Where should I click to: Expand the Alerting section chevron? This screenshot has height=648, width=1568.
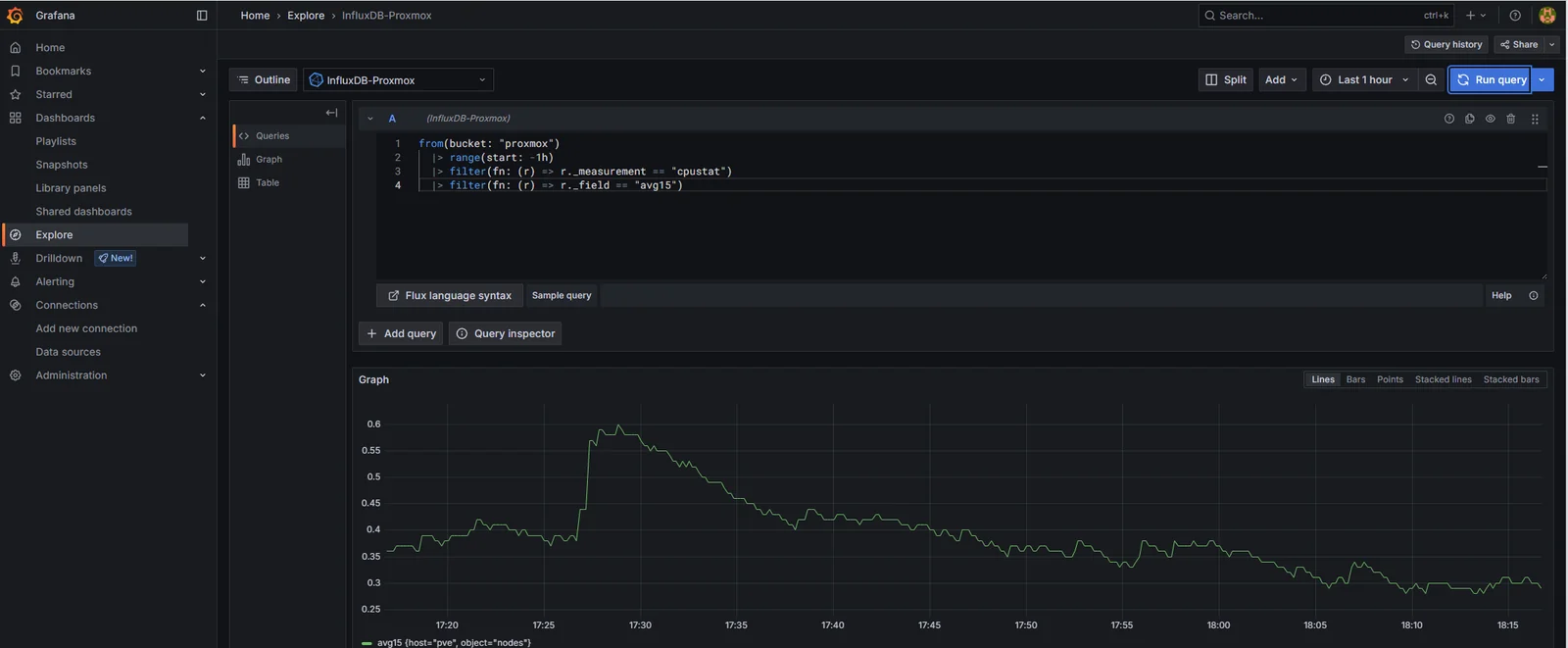[203, 281]
